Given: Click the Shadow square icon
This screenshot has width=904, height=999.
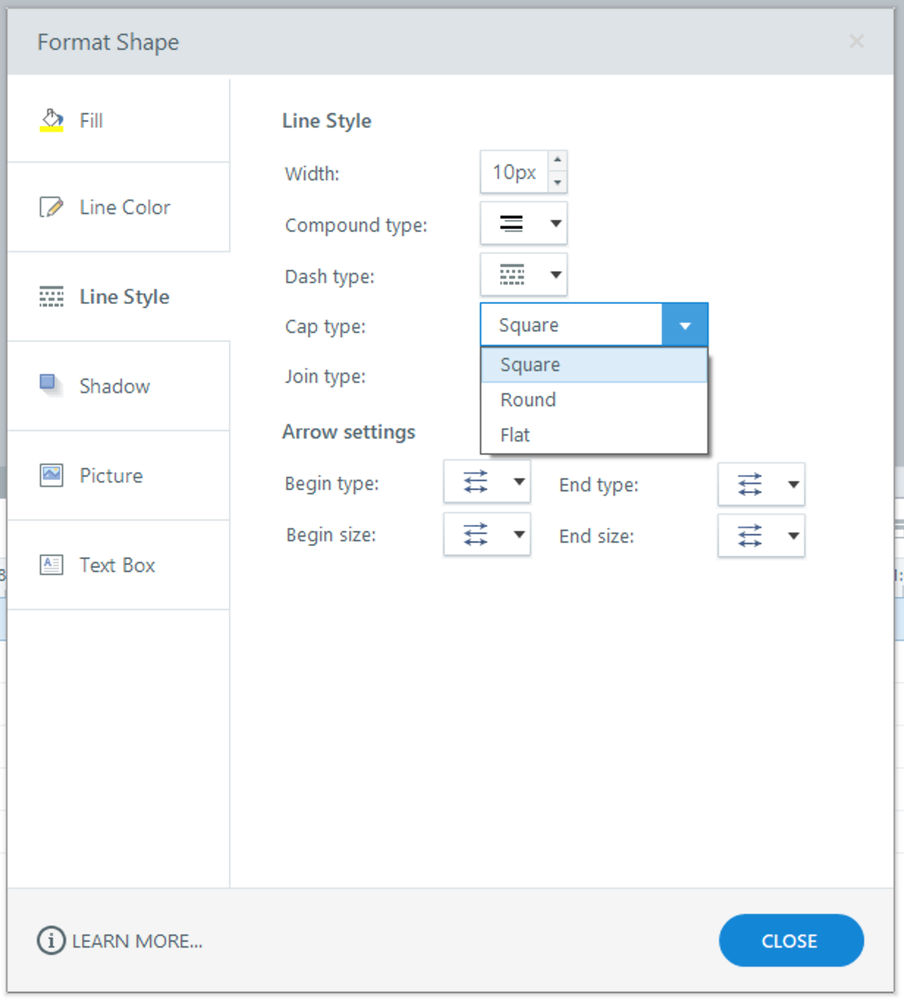Looking at the screenshot, I should coord(51,385).
